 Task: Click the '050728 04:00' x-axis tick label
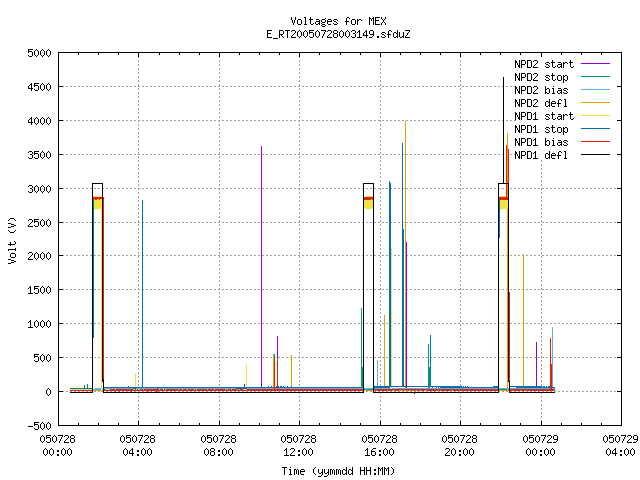point(138,446)
